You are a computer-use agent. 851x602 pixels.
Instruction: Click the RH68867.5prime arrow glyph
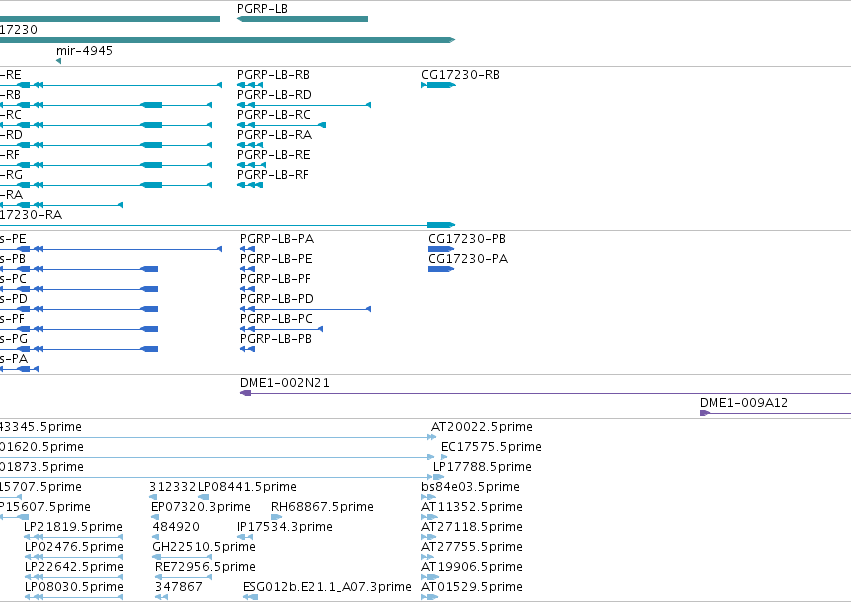(276, 517)
